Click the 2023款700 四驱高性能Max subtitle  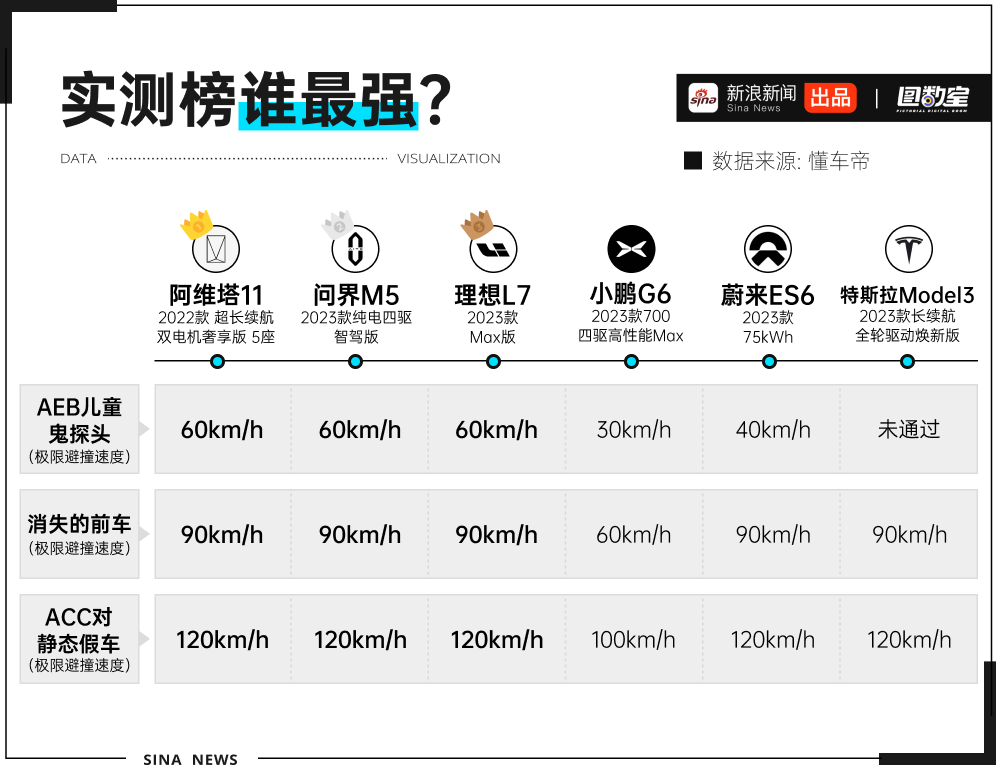631,326
